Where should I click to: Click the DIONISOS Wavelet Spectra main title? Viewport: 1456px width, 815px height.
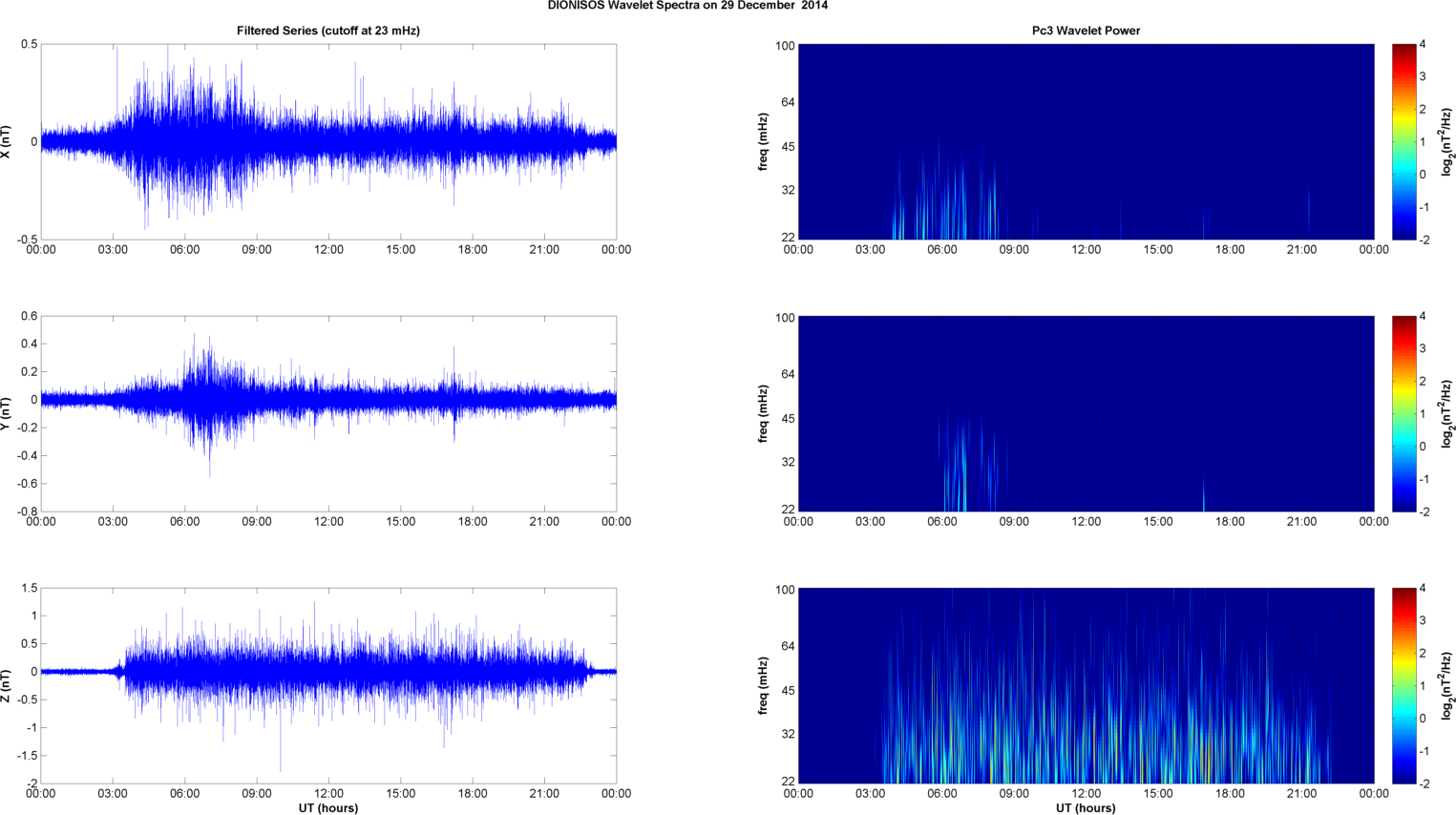[x=687, y=6]
